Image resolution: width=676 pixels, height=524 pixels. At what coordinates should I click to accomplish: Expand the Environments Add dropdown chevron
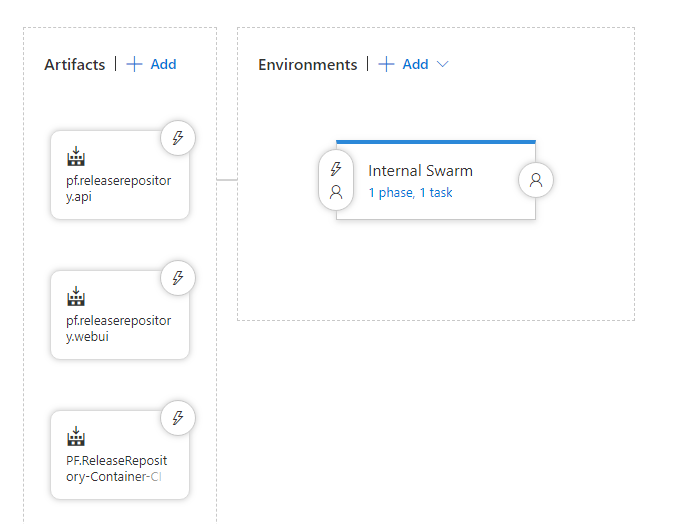pos(443,64)
